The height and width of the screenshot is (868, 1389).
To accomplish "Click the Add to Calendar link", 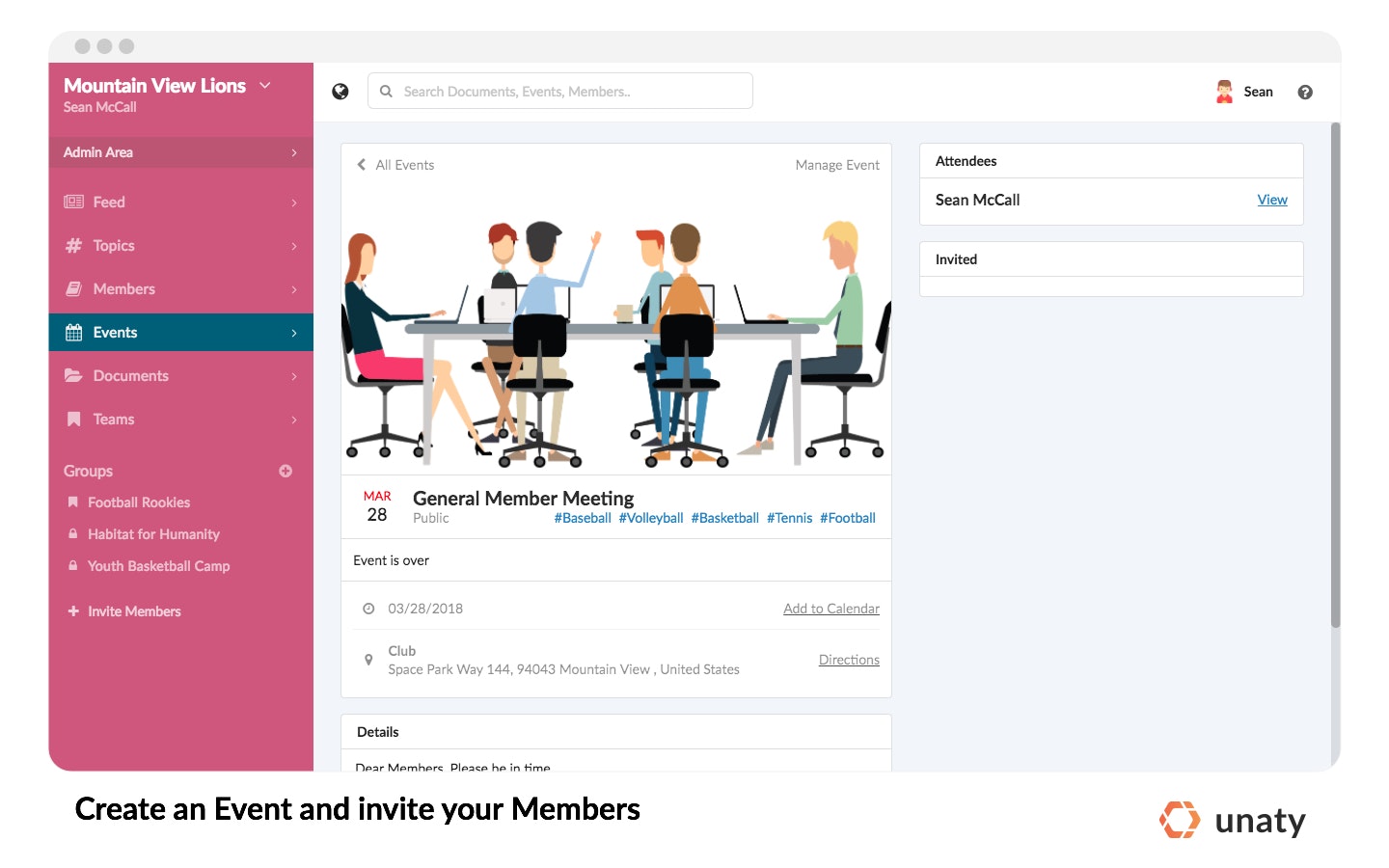I will tap(831, 609).
